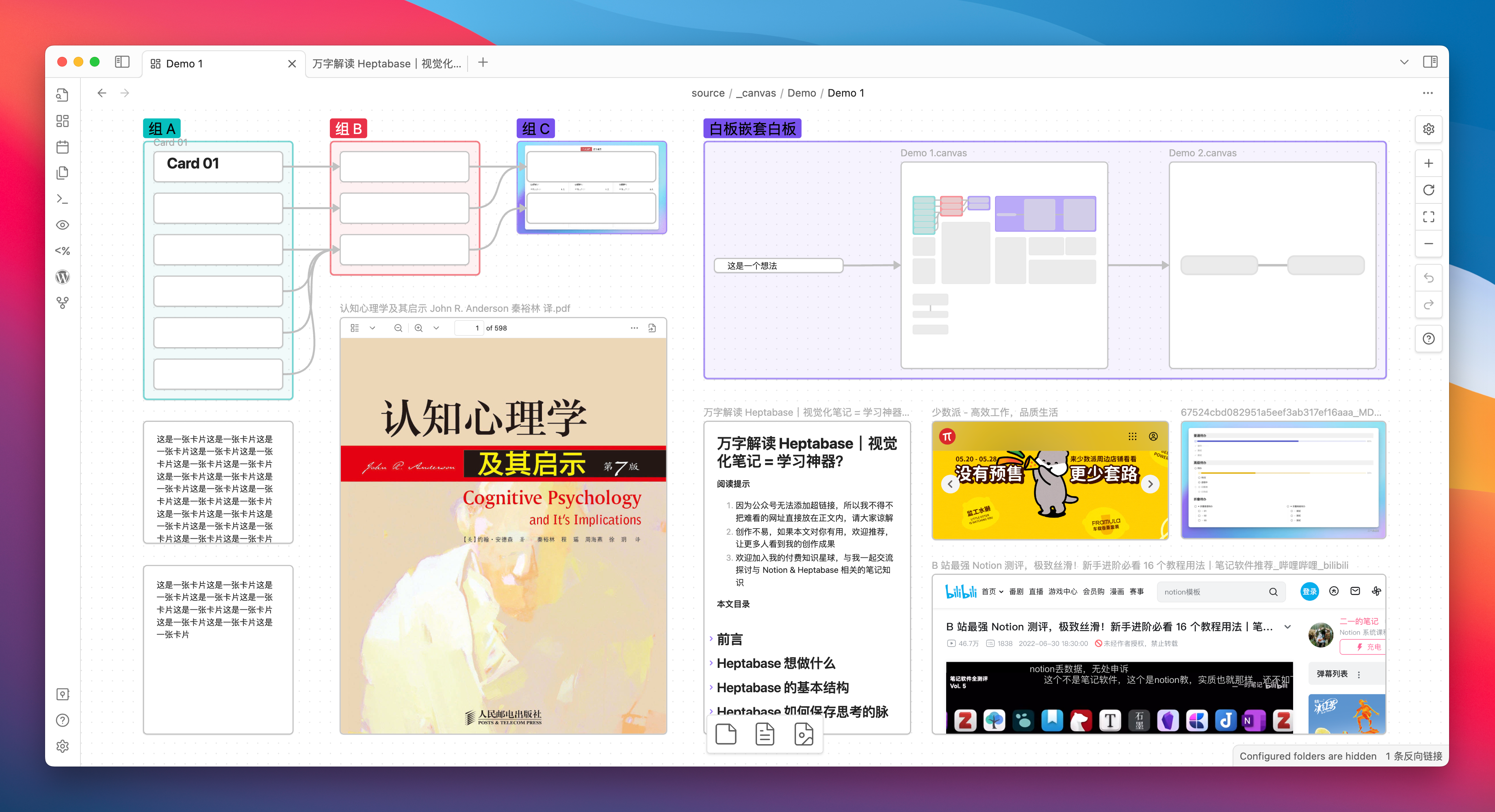Click 'Demo' folder in the breadcrumb
Viewport: 1495px width, 812px height.
[x=802, y=93]
